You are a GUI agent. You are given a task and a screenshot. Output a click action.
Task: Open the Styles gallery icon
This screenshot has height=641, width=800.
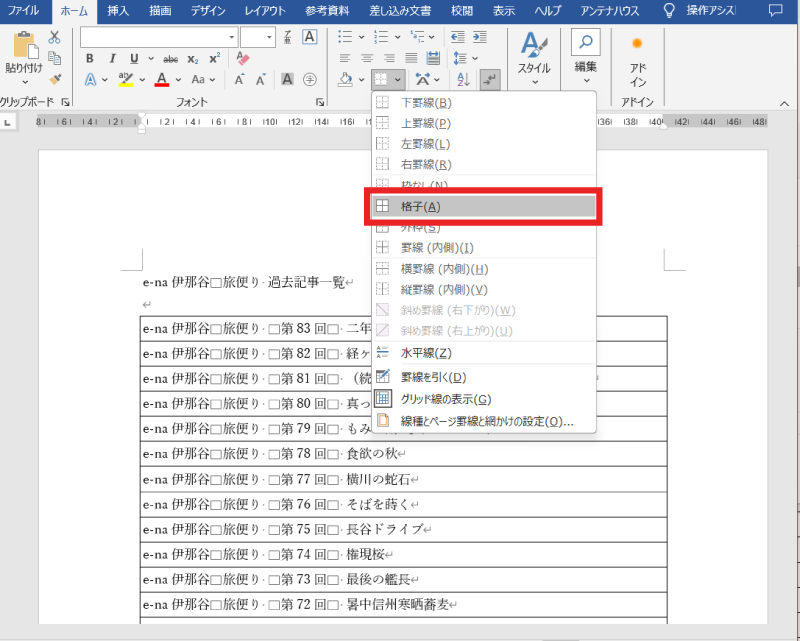pos(534,55)
